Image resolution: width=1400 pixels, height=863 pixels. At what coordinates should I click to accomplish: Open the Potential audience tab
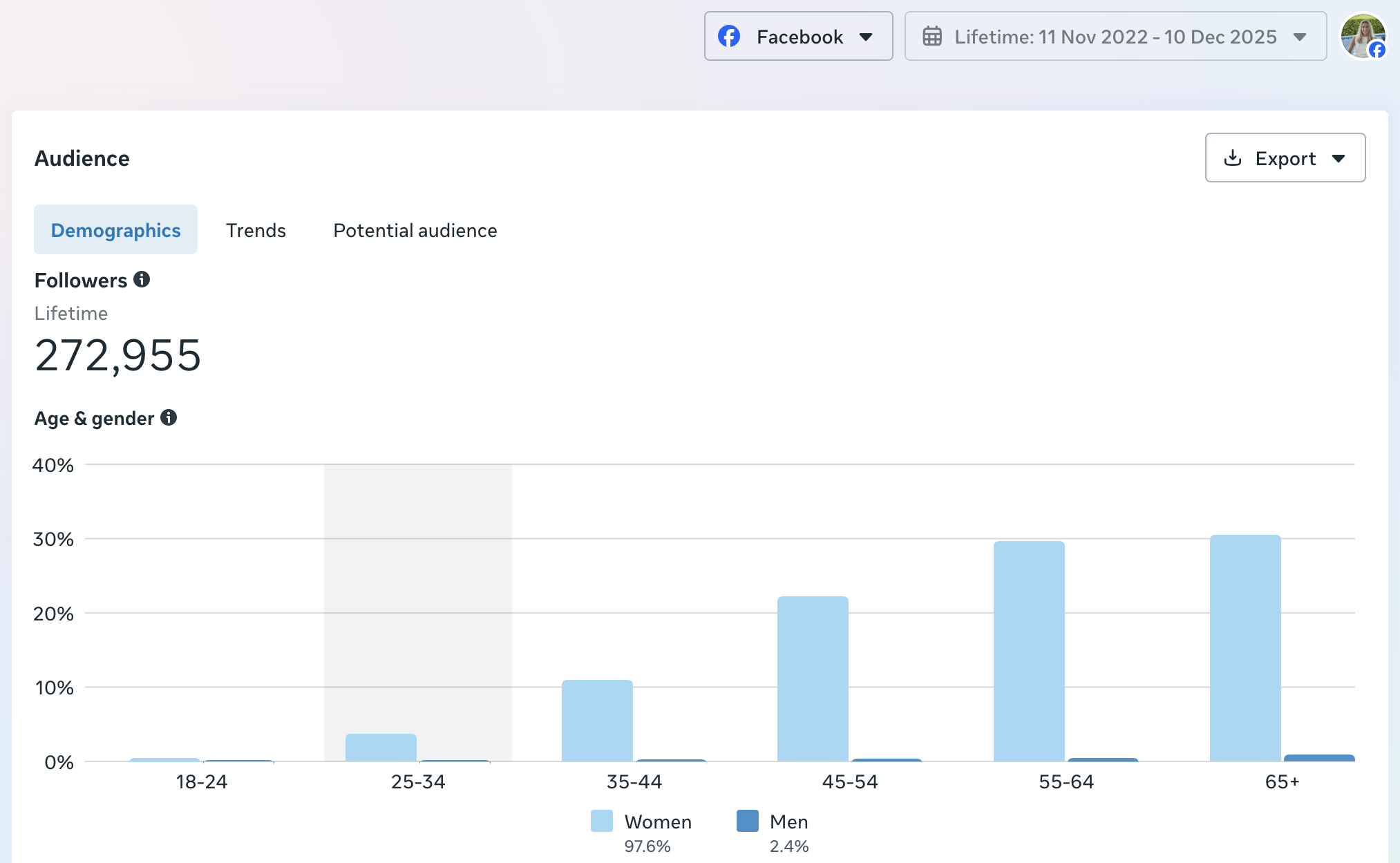click(x=415, y=230)
